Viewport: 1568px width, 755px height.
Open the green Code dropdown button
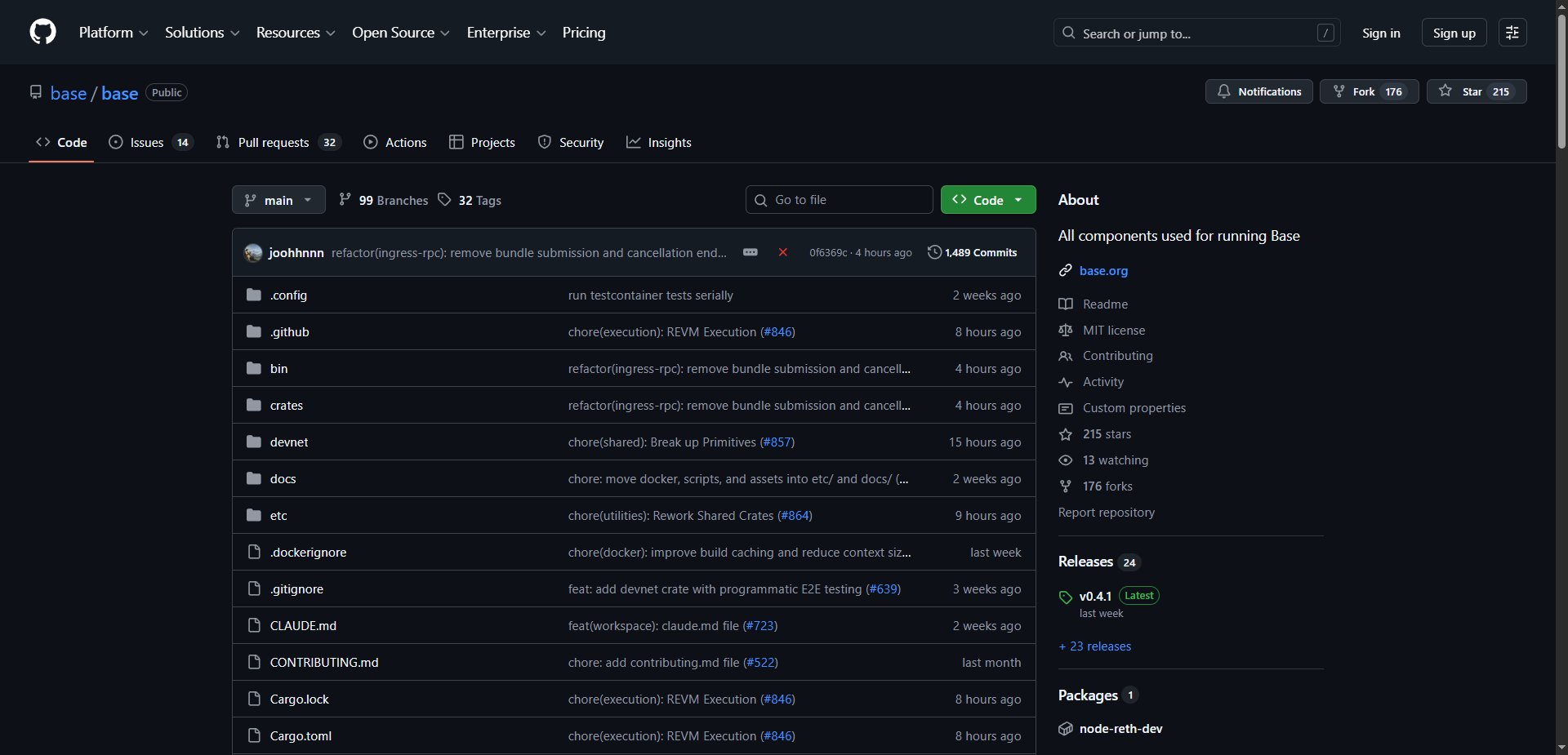pyautogui.click(x=988, y=200)
